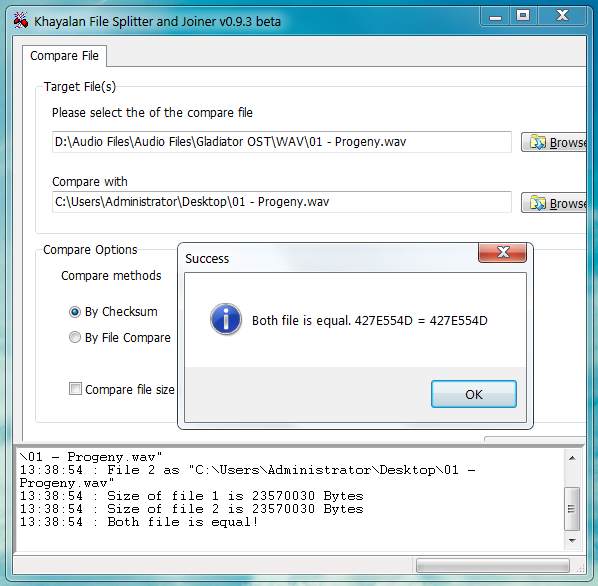Click the log scrollbar down arrow
Screen dimensions: 598x586
[572, 540]
